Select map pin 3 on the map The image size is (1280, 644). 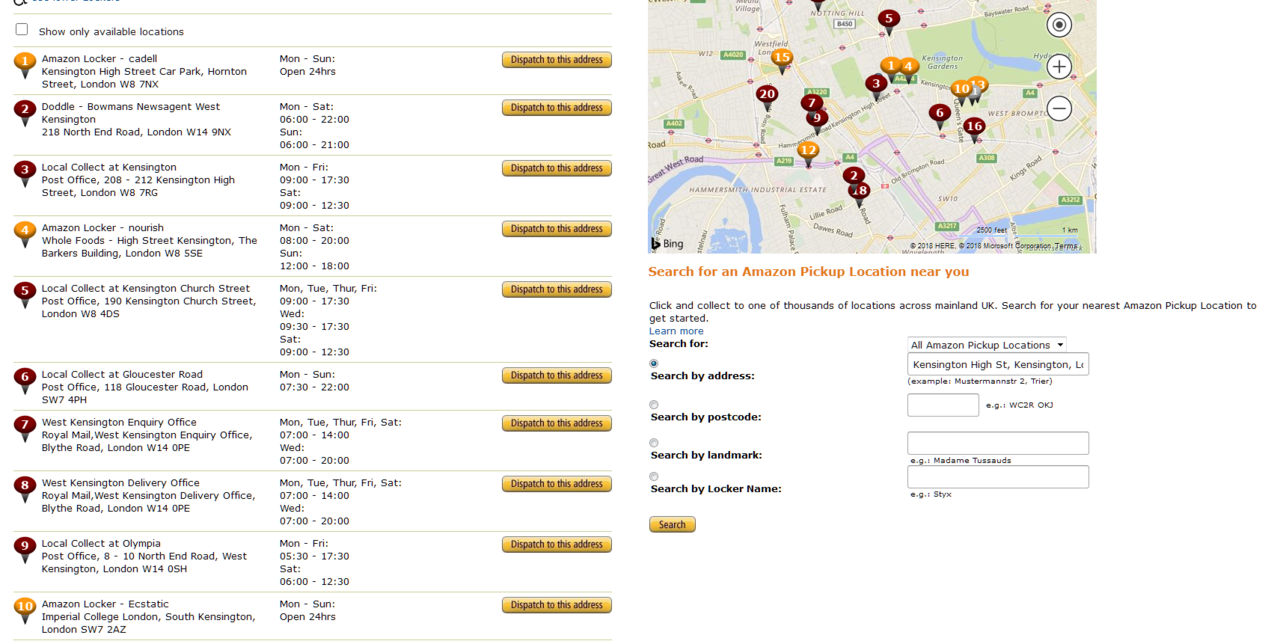point(877,86)
